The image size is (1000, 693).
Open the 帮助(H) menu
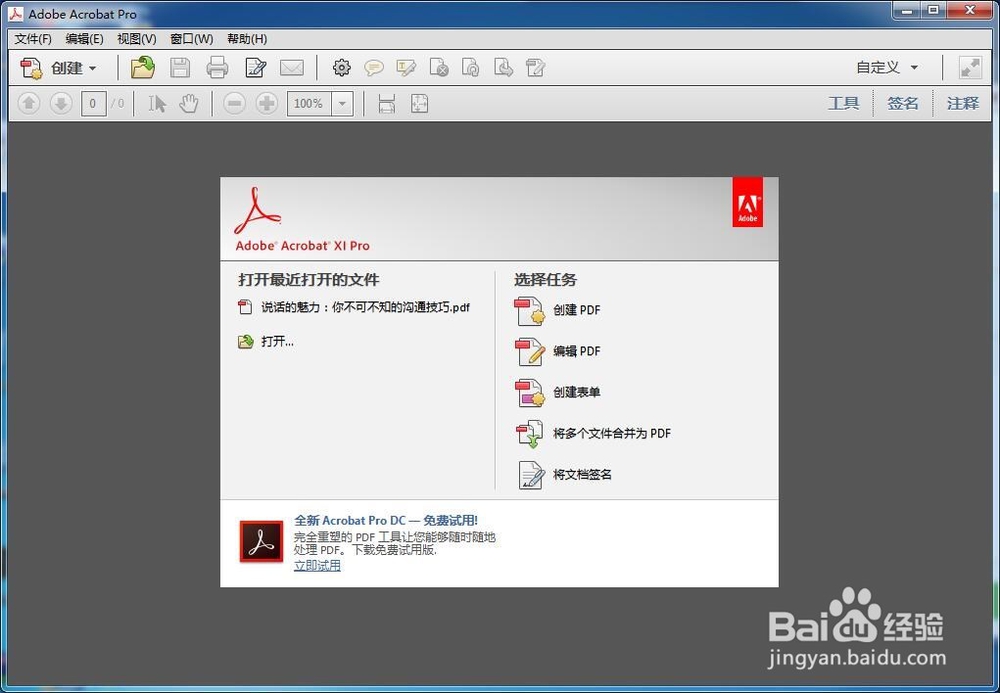pos(247,39)
